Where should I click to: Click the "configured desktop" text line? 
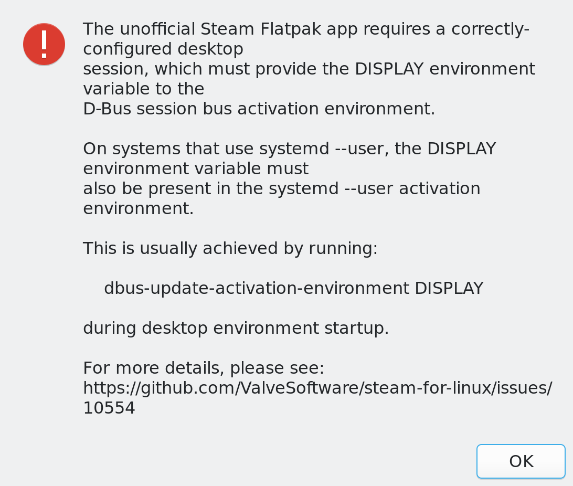coord(163,49)
